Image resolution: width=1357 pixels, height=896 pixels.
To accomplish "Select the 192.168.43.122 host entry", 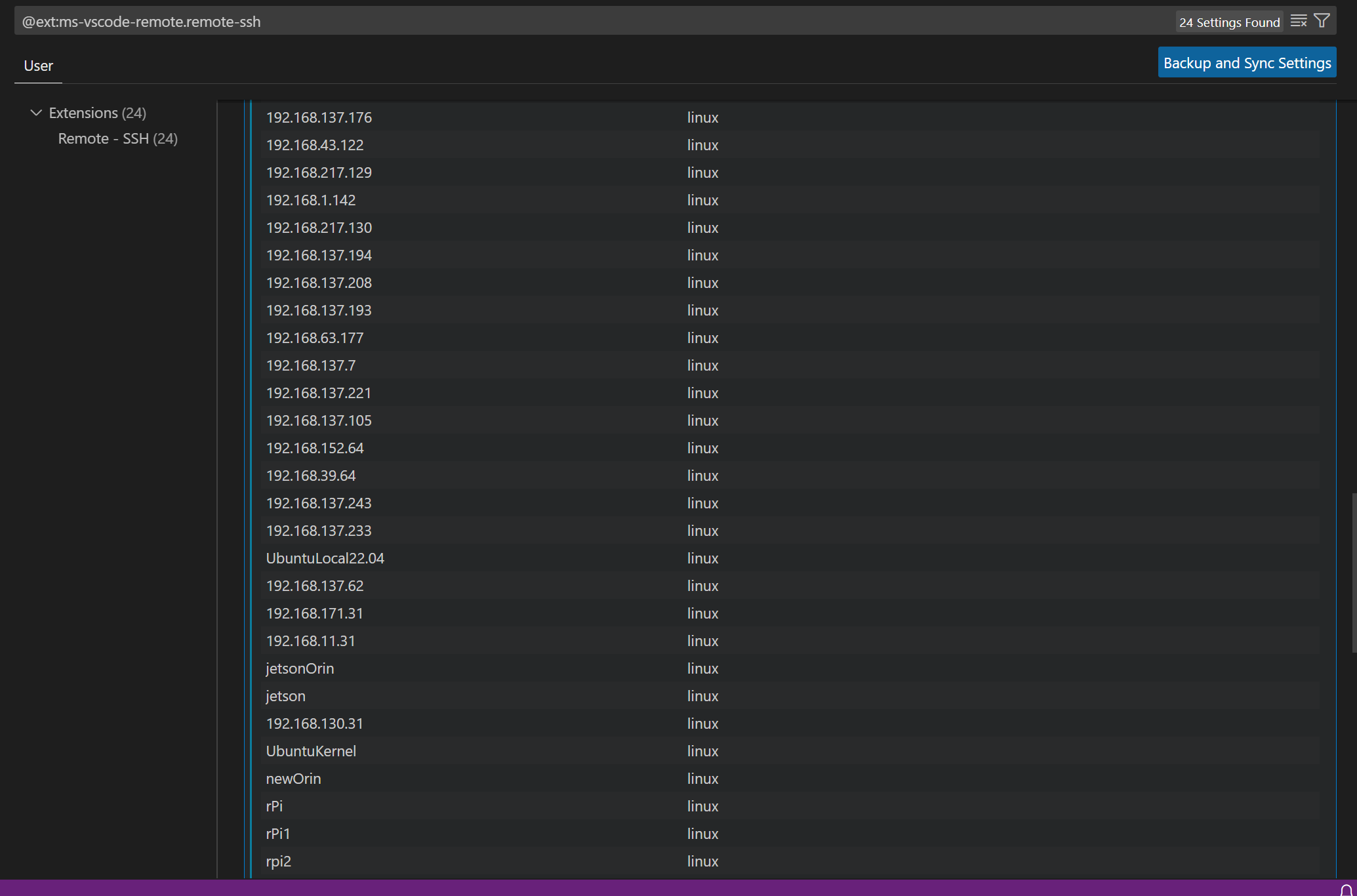I will [x=315, y=145].
